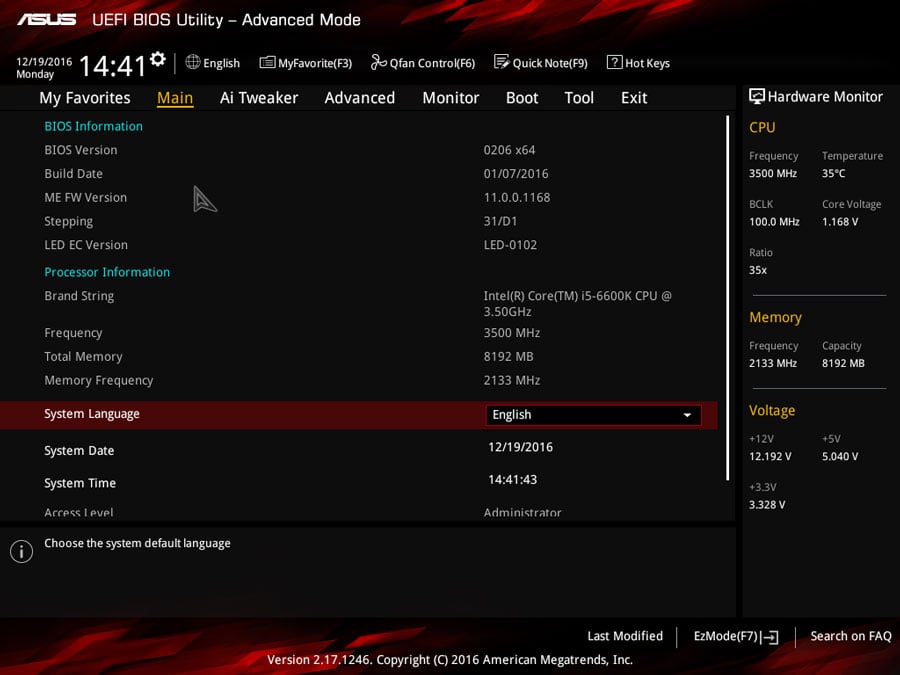Click the Stepping value 31/D1

(501, 221)
